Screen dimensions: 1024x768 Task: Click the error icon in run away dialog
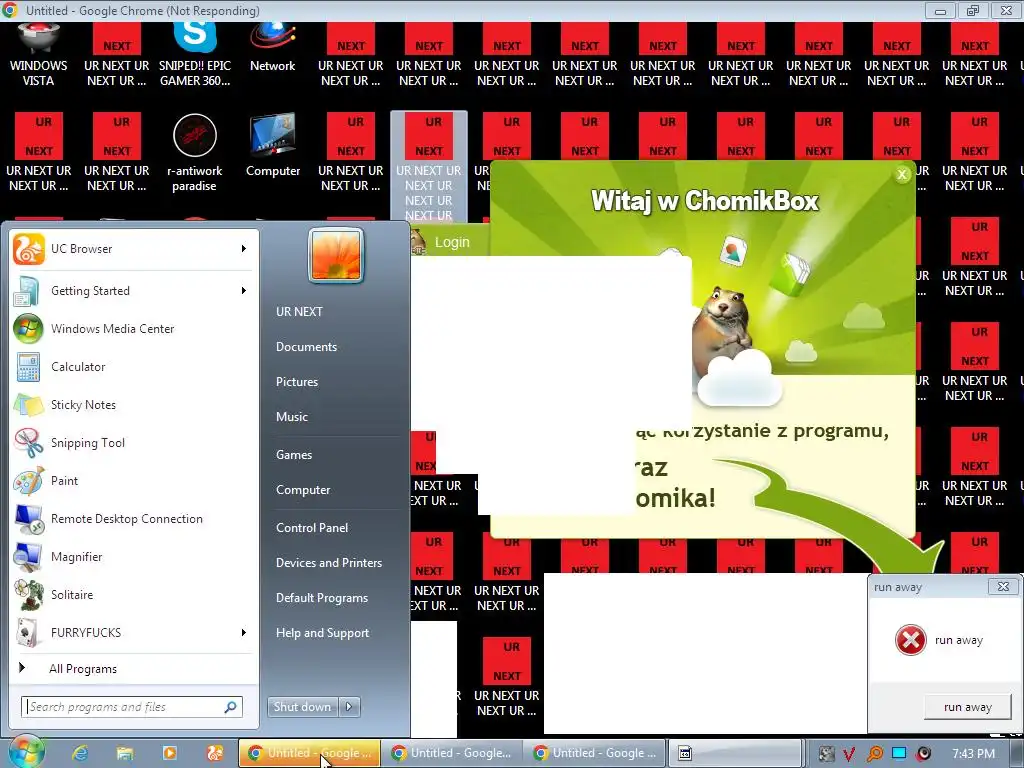point(910,640)
